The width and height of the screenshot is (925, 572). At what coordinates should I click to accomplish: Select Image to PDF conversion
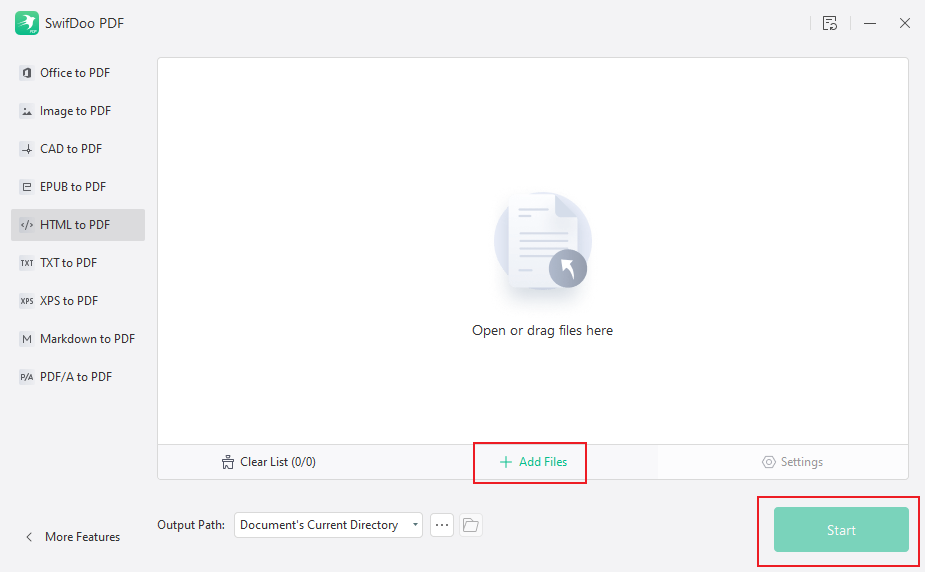click(78, 111)
